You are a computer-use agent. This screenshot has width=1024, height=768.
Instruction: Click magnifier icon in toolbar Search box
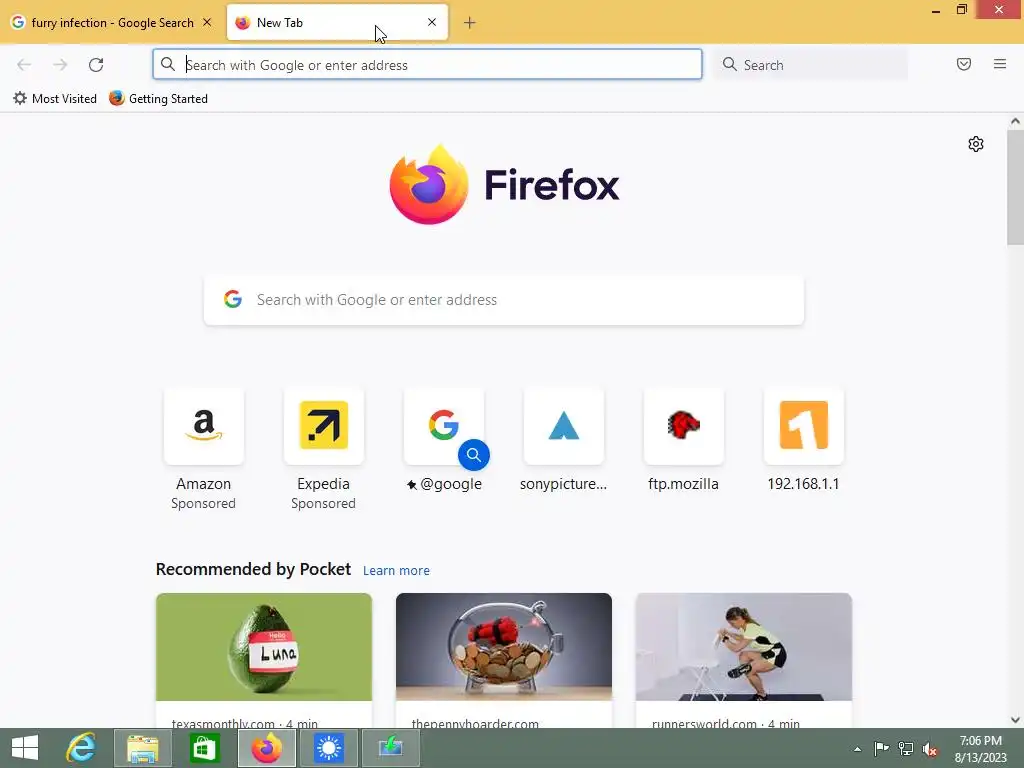pos(729,64)
